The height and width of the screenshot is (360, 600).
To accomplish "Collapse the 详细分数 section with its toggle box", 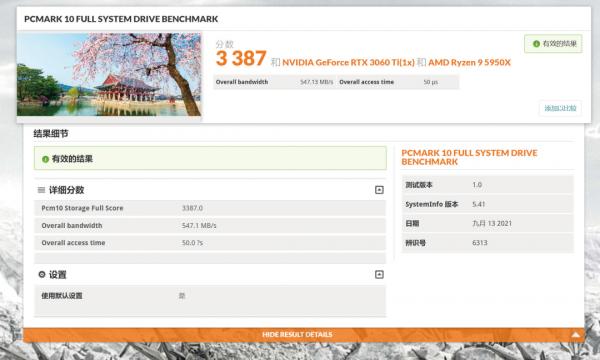I will [x=379, y=190].
